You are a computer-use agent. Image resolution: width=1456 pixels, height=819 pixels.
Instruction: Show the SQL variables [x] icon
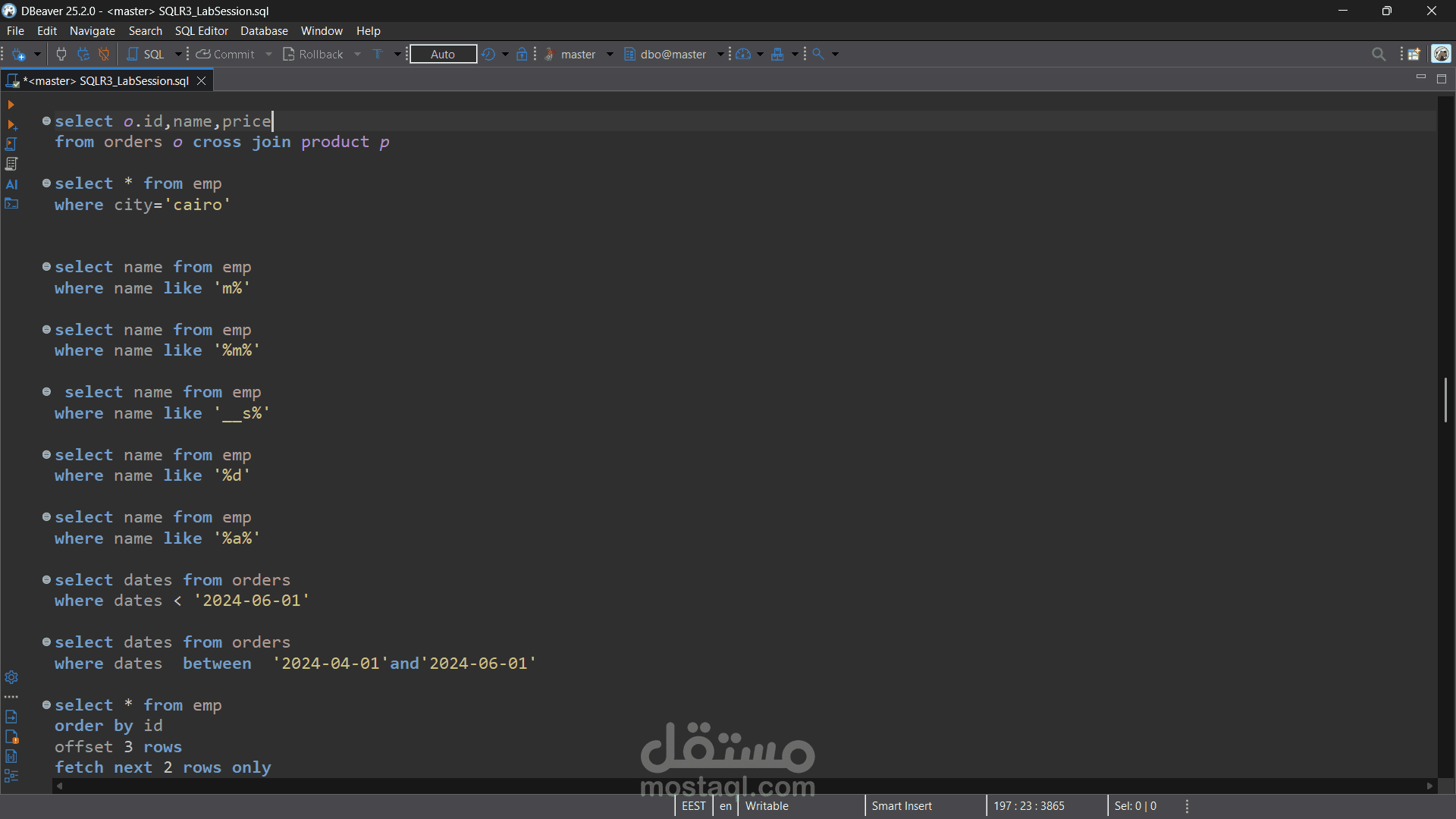[11, 756]
